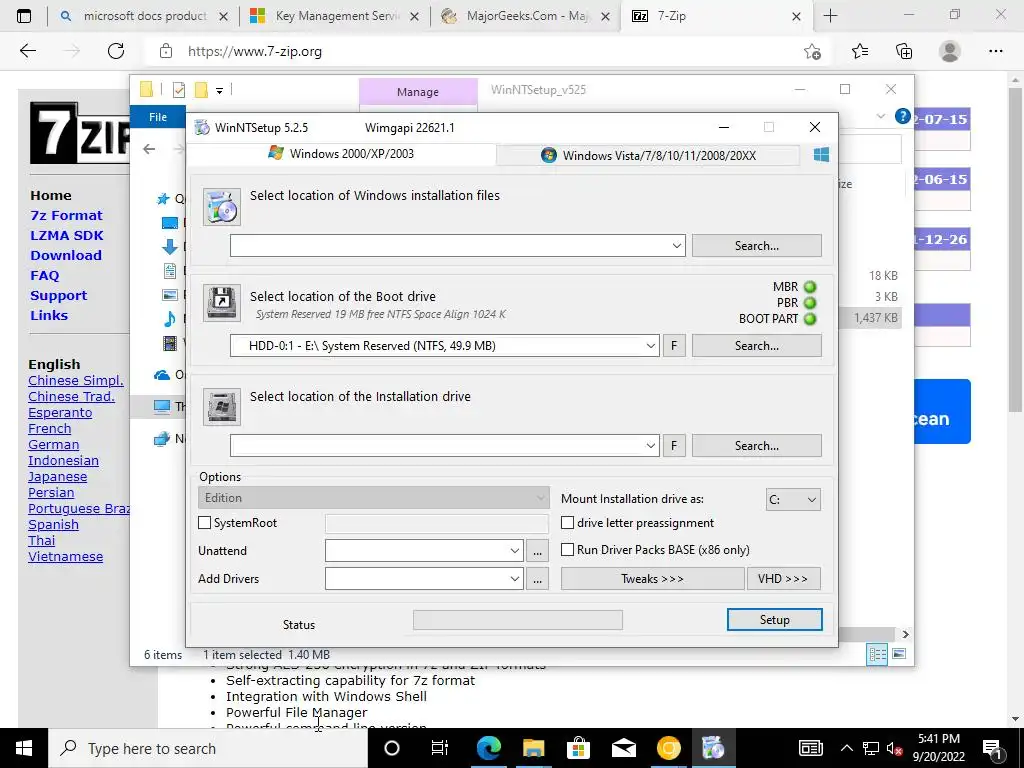Click the Search button for the Boot drive
The width and height of the screenshot is (1024, 768).
757,345
